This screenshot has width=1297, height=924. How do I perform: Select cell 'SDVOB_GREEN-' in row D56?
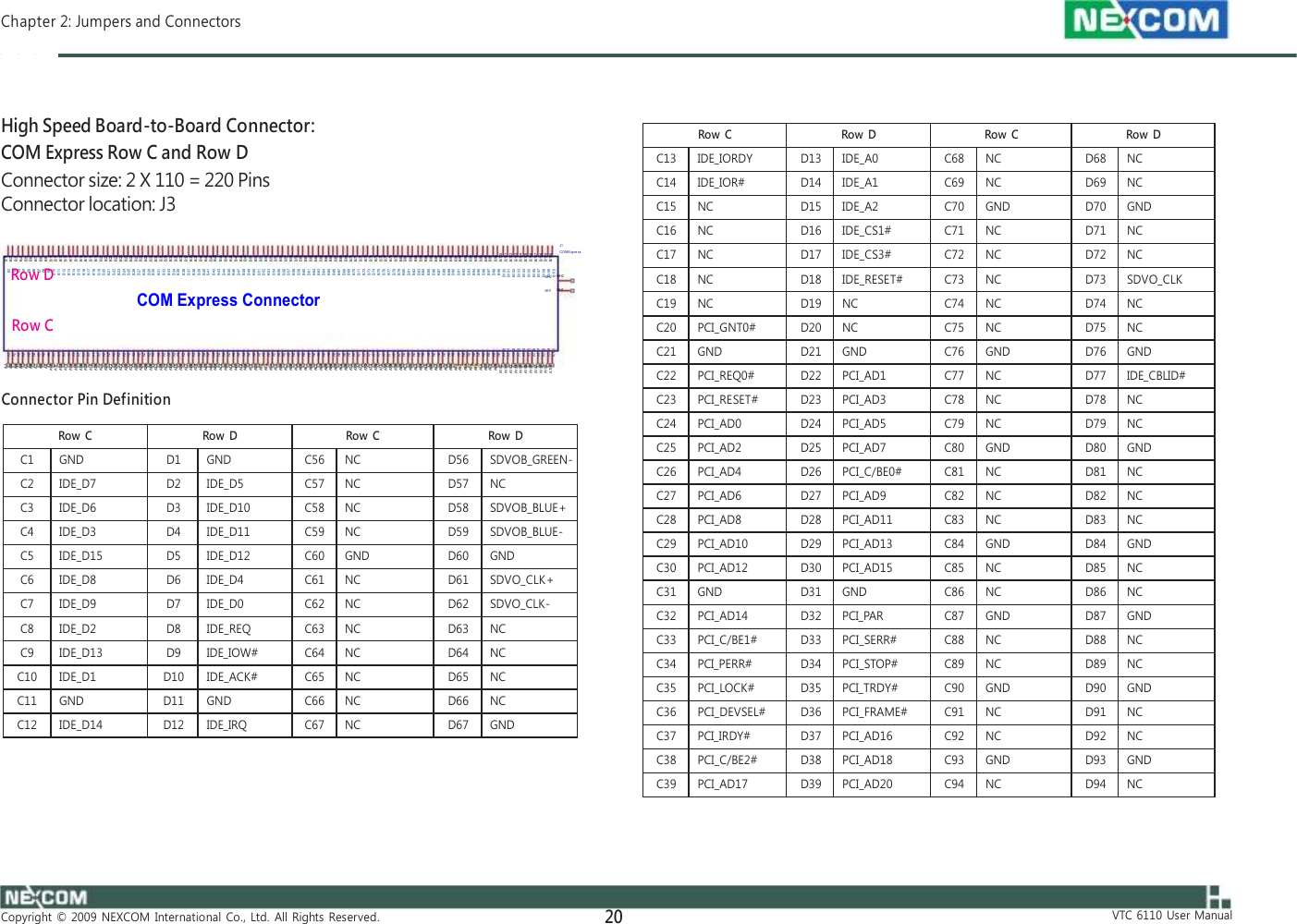point(532,460)
